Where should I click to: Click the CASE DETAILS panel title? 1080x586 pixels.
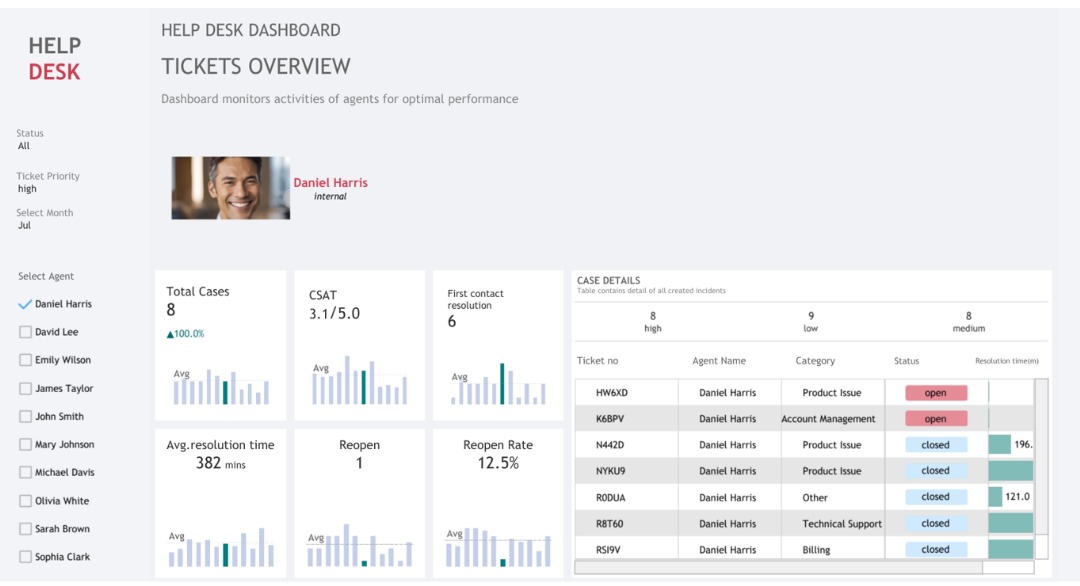(x=608, y=280)
